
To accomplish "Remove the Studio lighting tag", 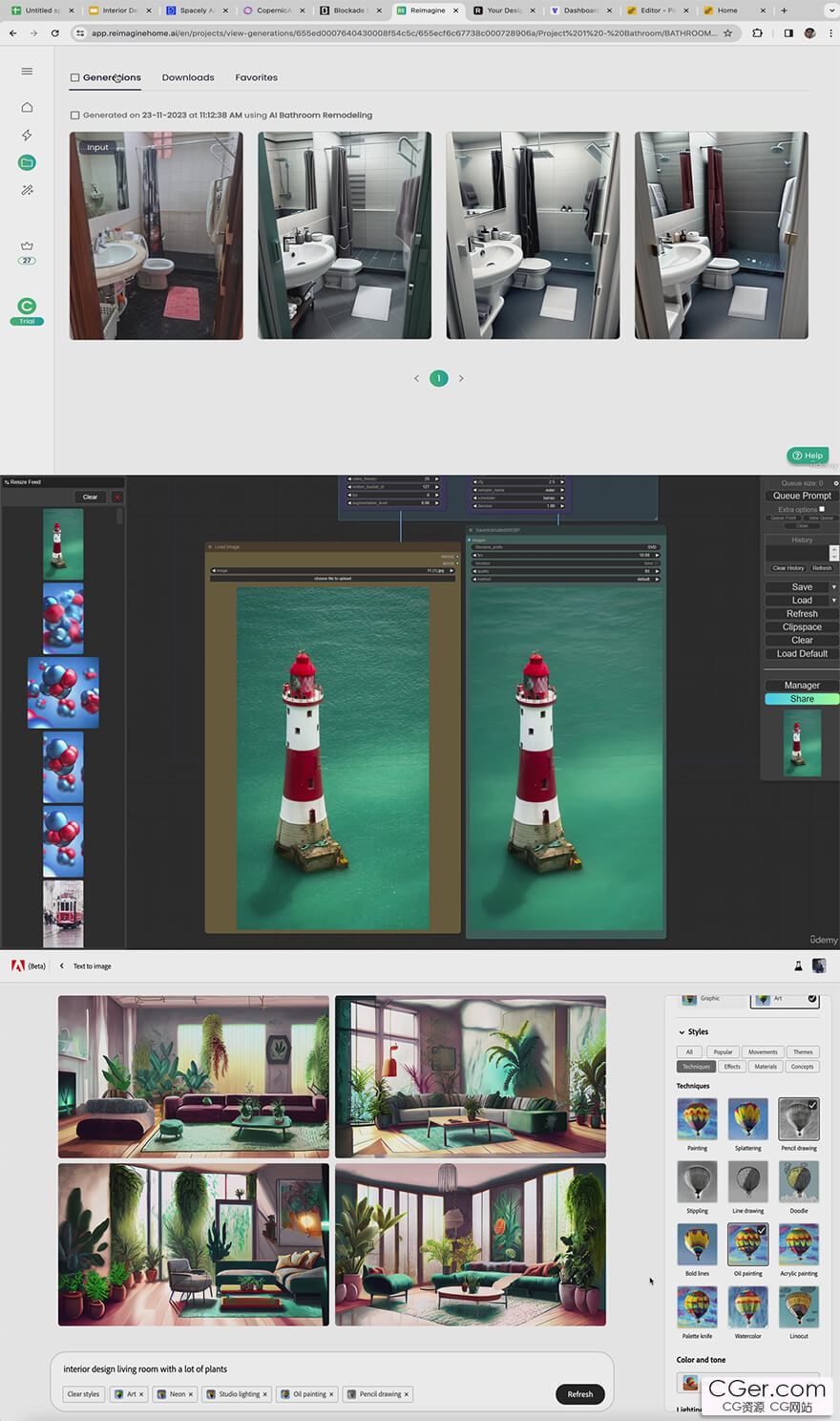I will click(265, 1394).
